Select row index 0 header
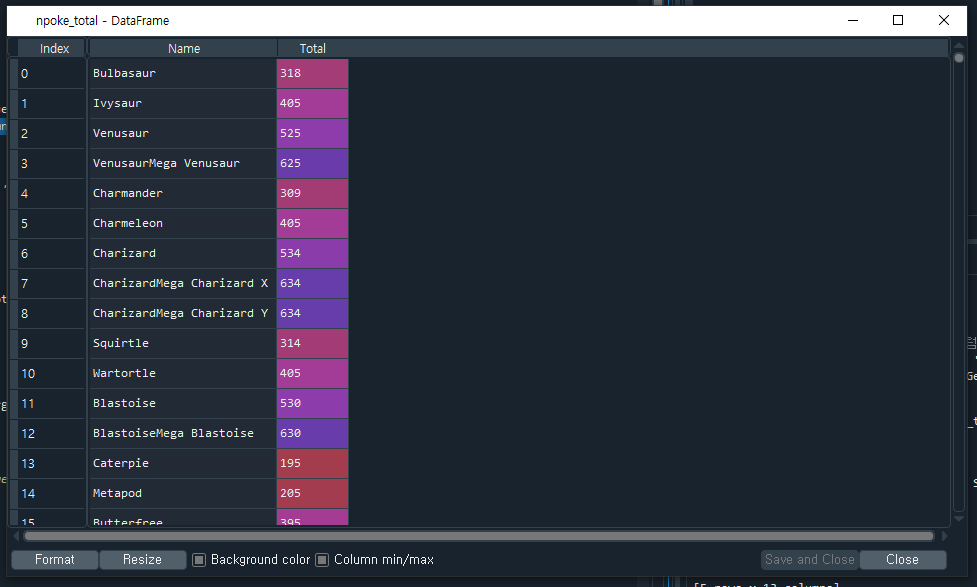The height and width of the screenshot is (587, 977). (x=51, y=74)
